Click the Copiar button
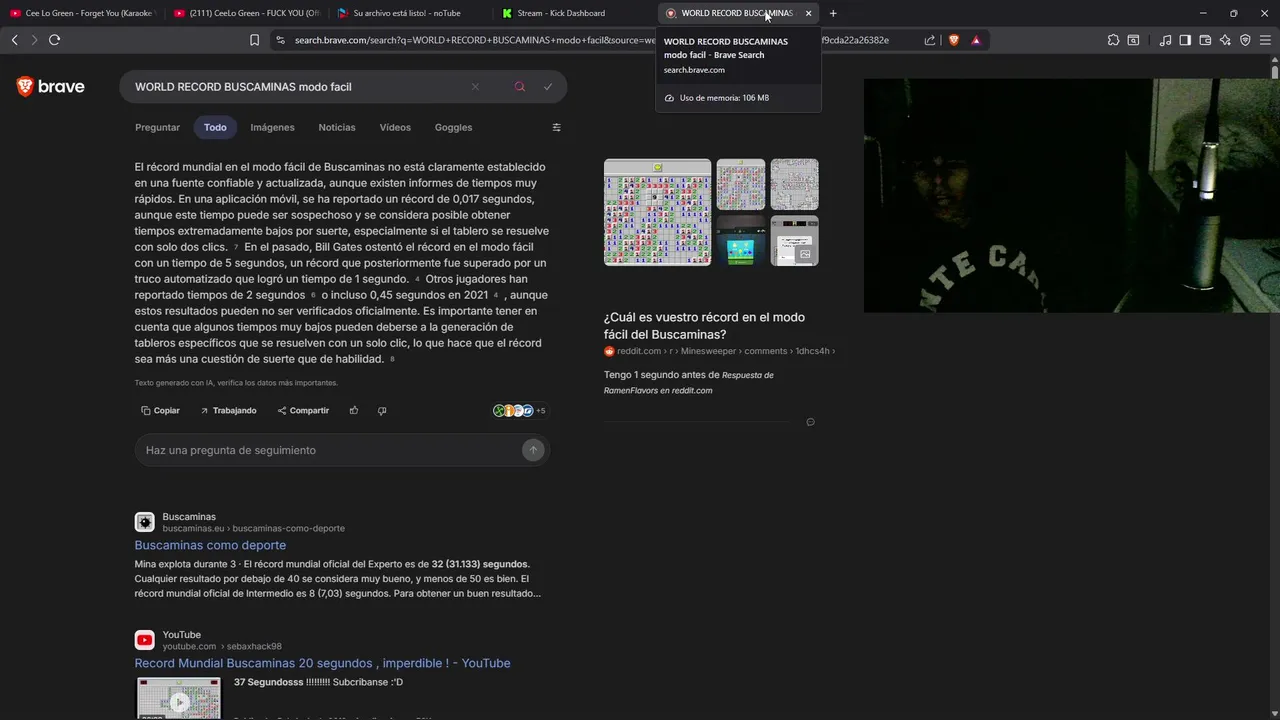1280x720 pixels. pos(160,410)
